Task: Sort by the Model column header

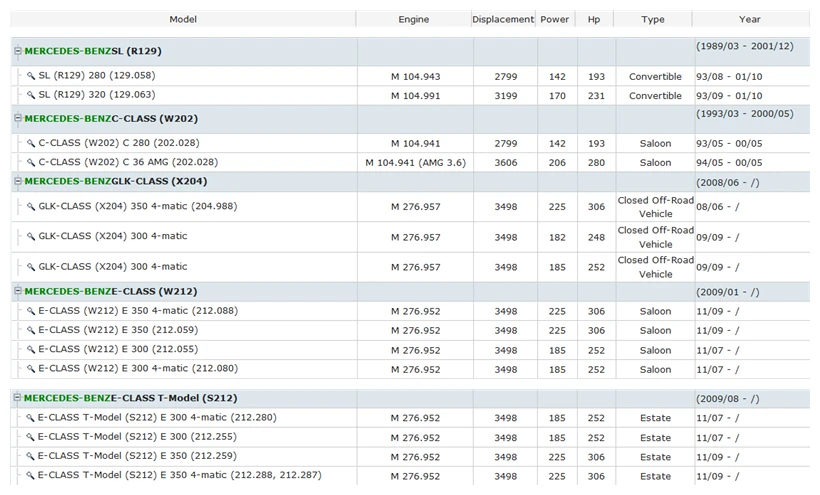Action: [x=183, y=19]
